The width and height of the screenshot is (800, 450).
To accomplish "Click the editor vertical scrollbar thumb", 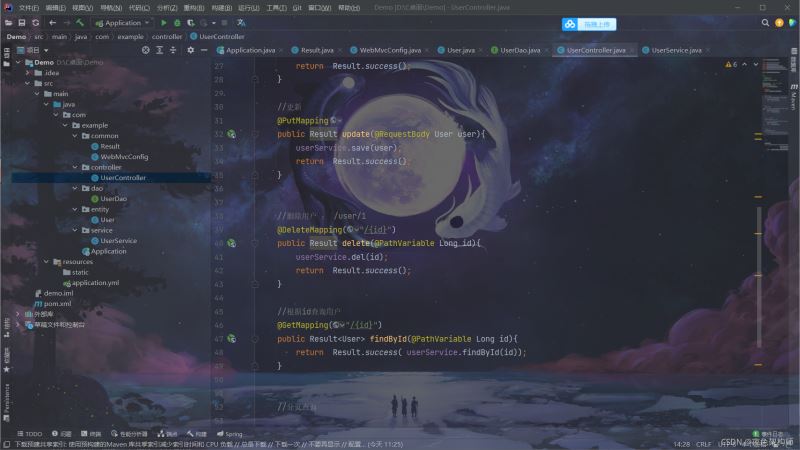I will (759, 278).
